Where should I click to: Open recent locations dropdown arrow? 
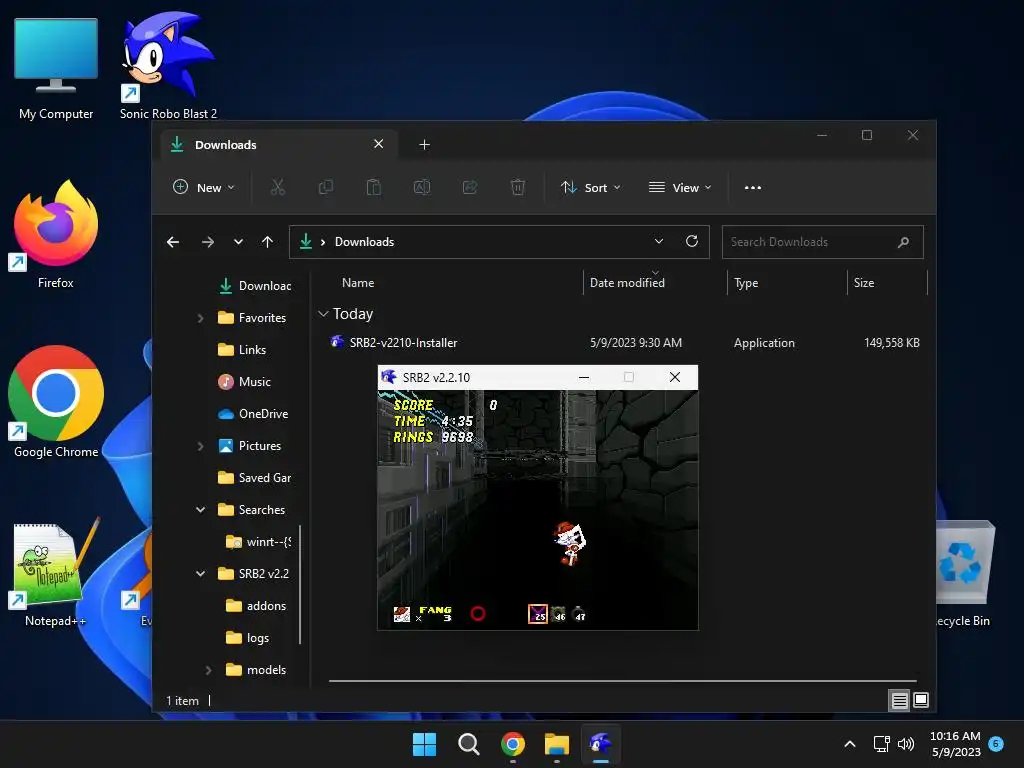(x=238, y=242)
